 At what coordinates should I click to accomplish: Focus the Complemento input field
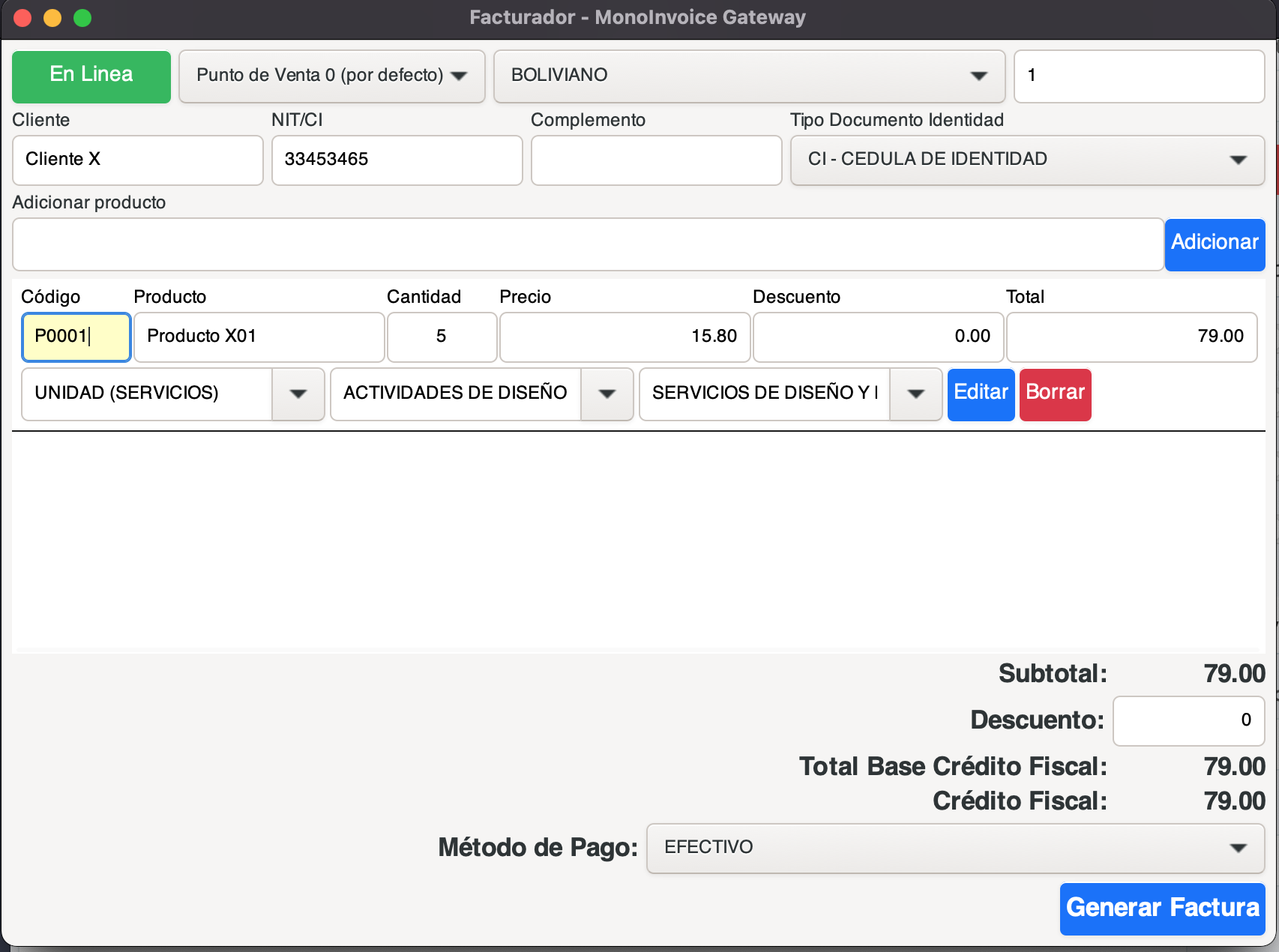click(656, 160)
